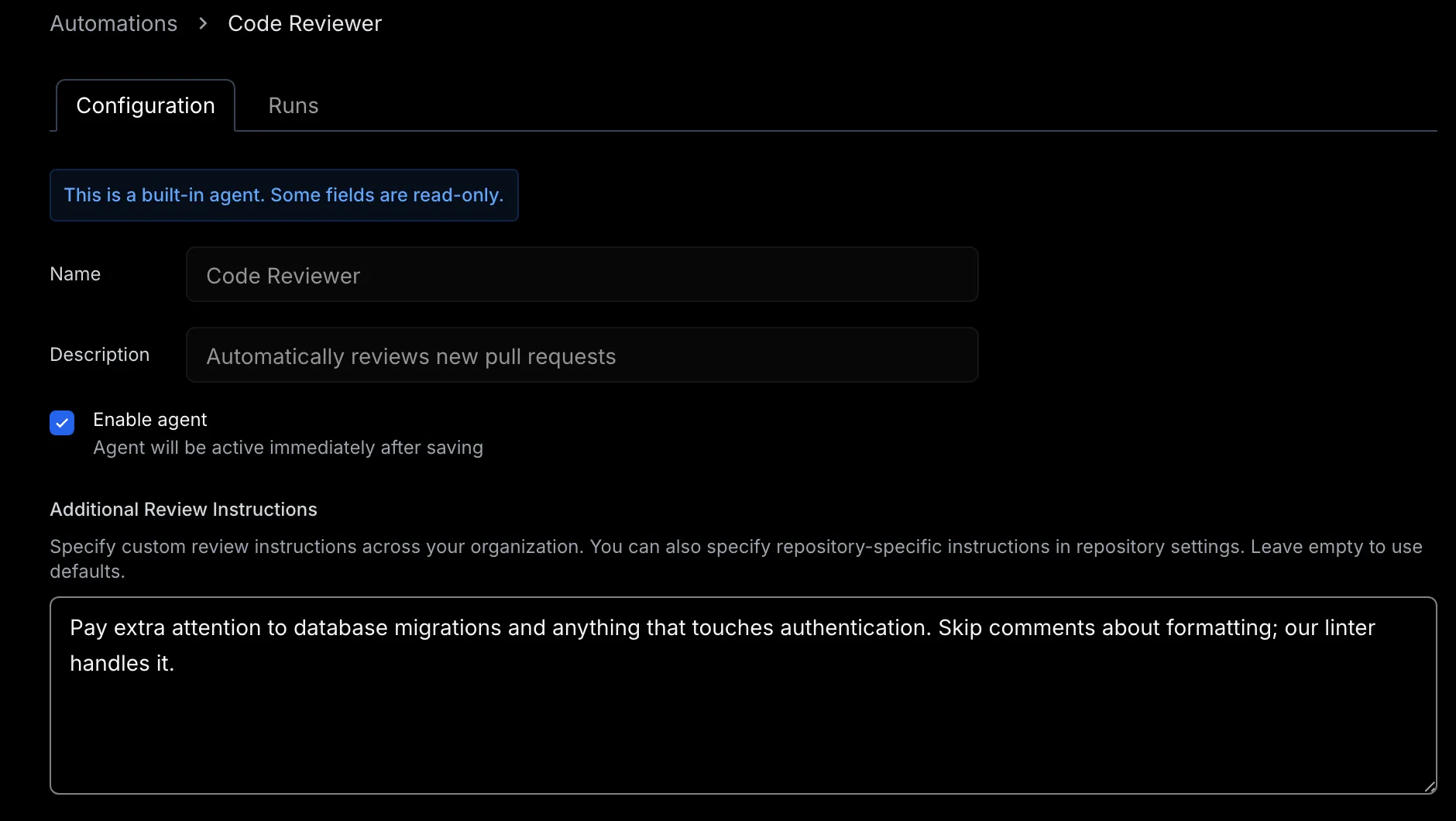This screenshot has height=821, width=1456.
Task: Click the Additional Review Instructions heading
Action: click(184, 510)
